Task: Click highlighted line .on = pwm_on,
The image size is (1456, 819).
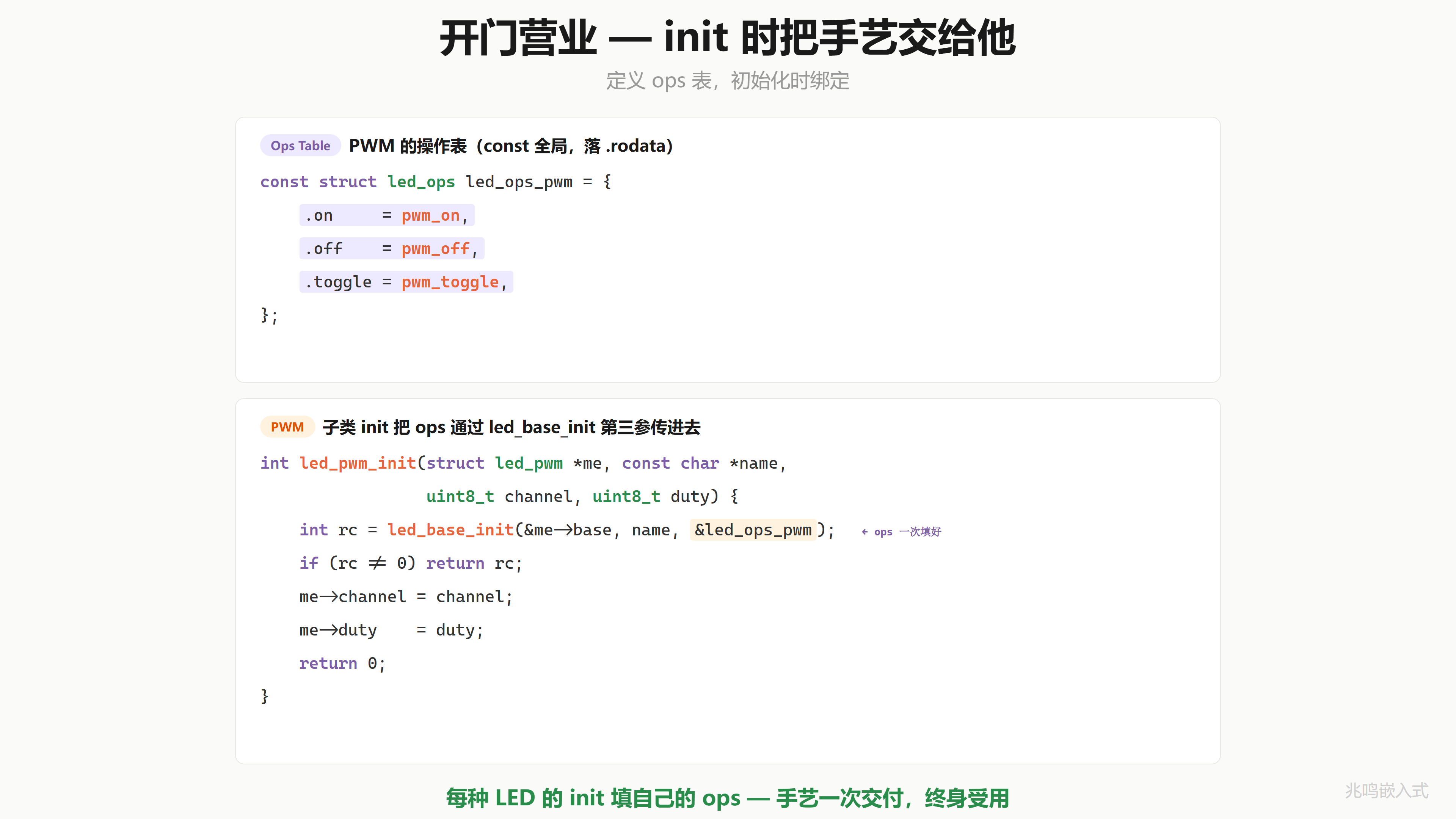Action: coord(387,215)
